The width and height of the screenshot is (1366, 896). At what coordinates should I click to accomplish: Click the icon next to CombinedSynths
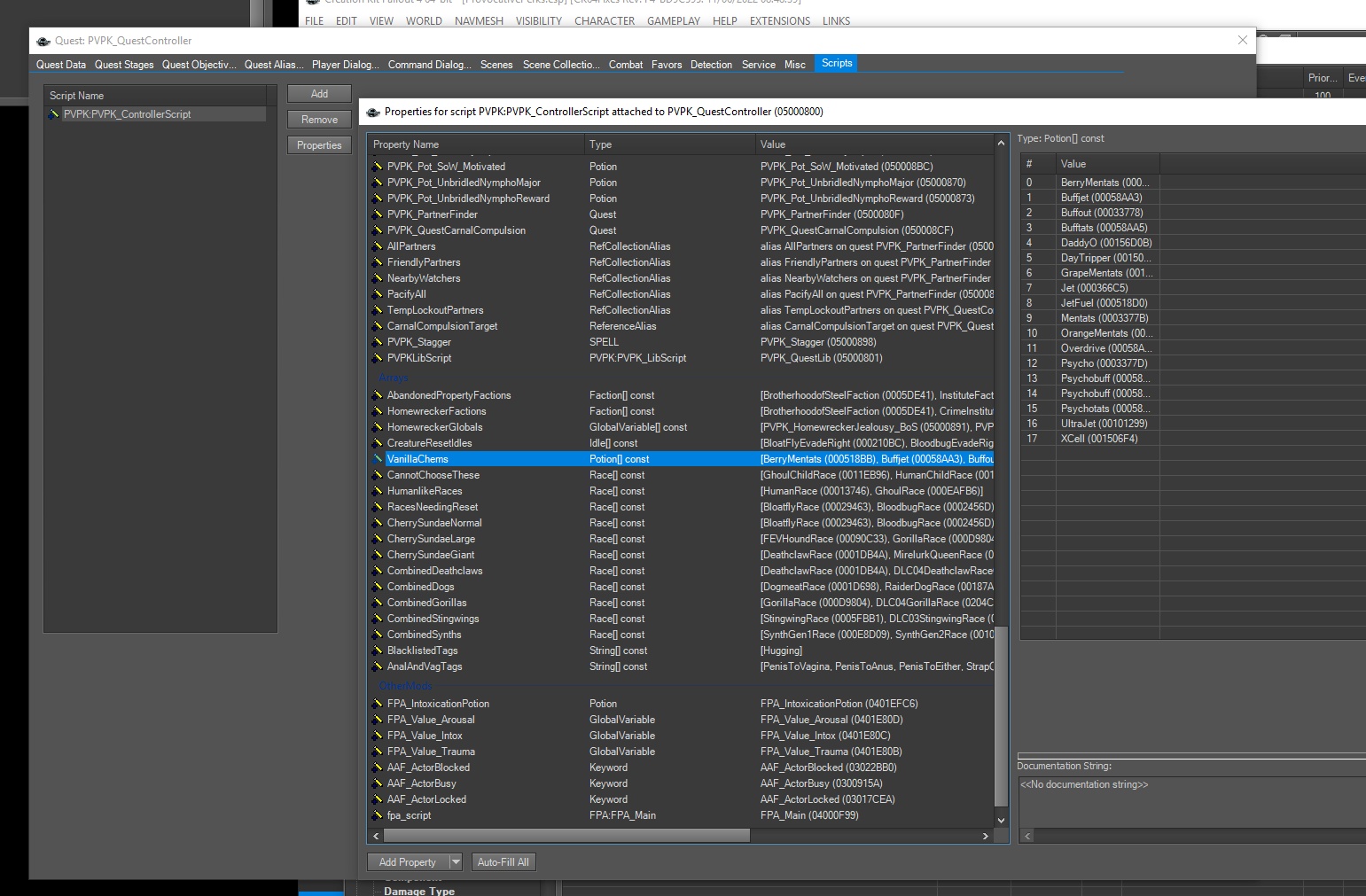pos(377,635)
